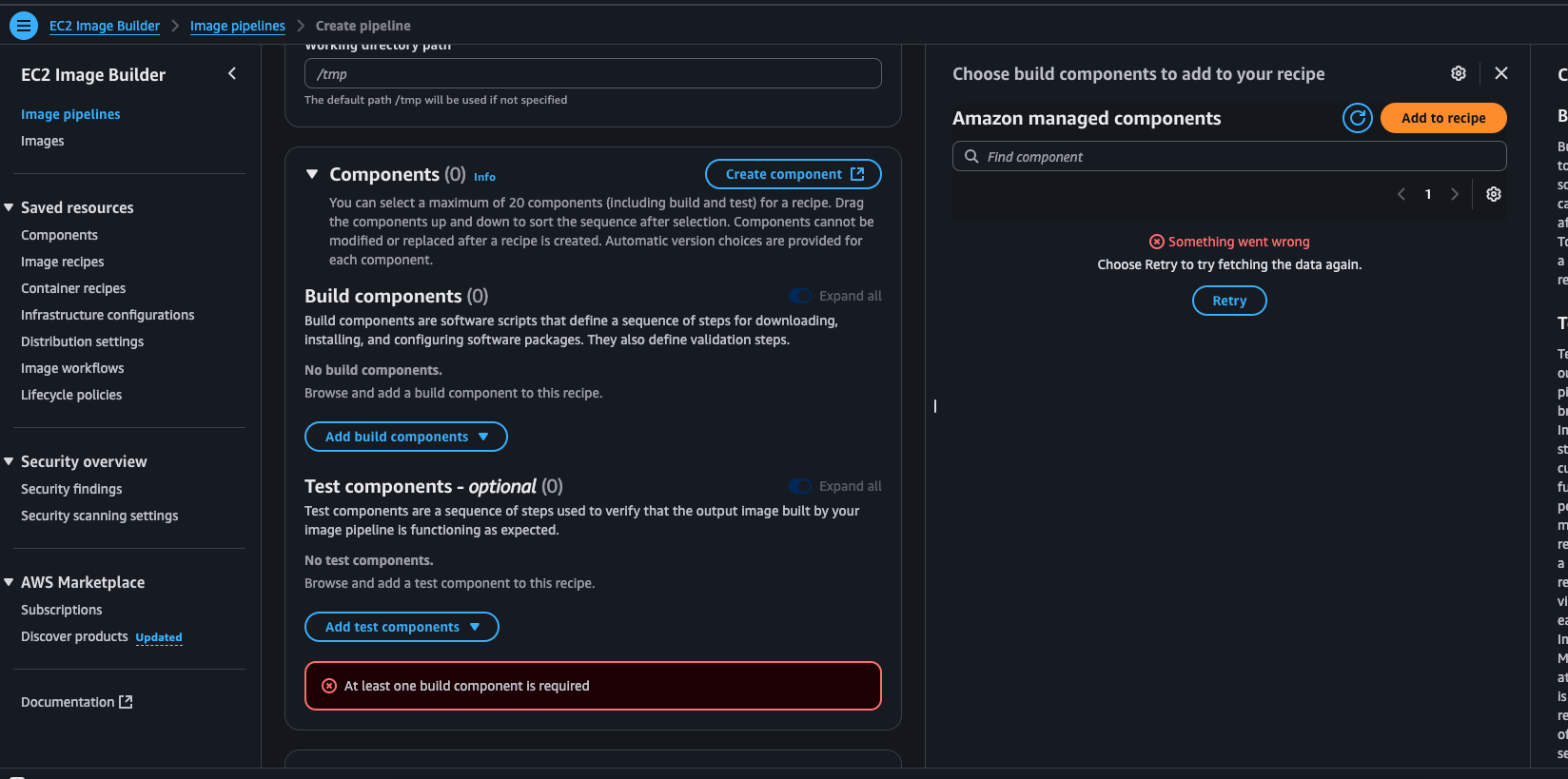Open Lifecycle policies page

tap(71, 395)
